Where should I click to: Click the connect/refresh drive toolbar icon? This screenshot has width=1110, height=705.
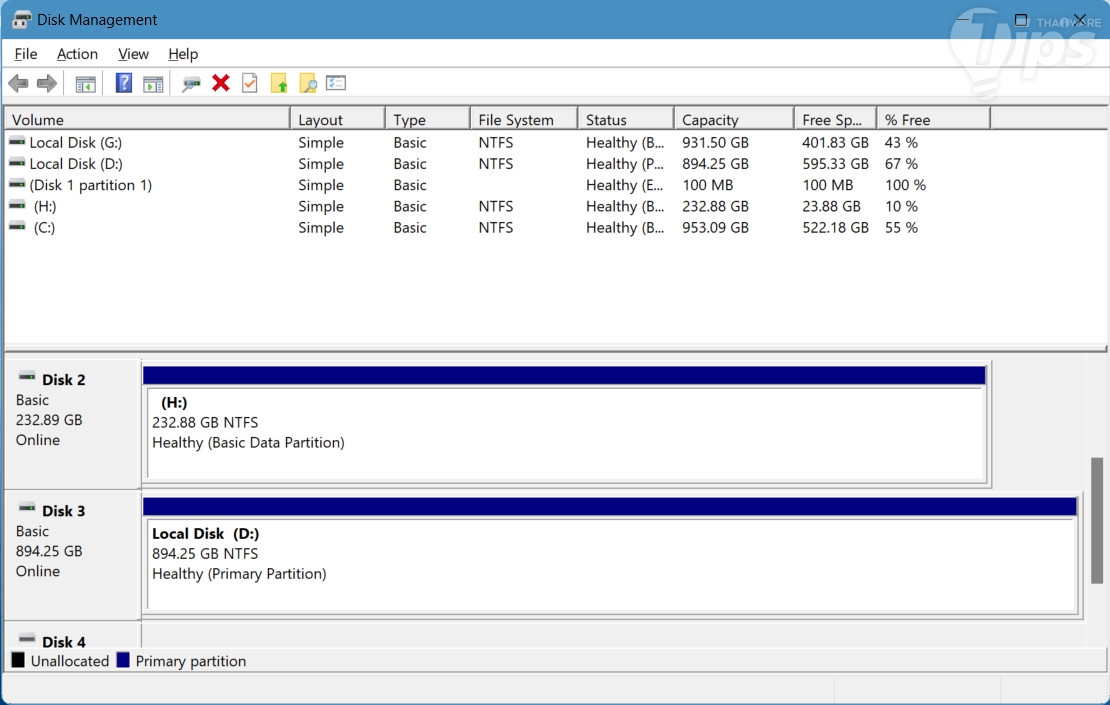pos(191,84)
